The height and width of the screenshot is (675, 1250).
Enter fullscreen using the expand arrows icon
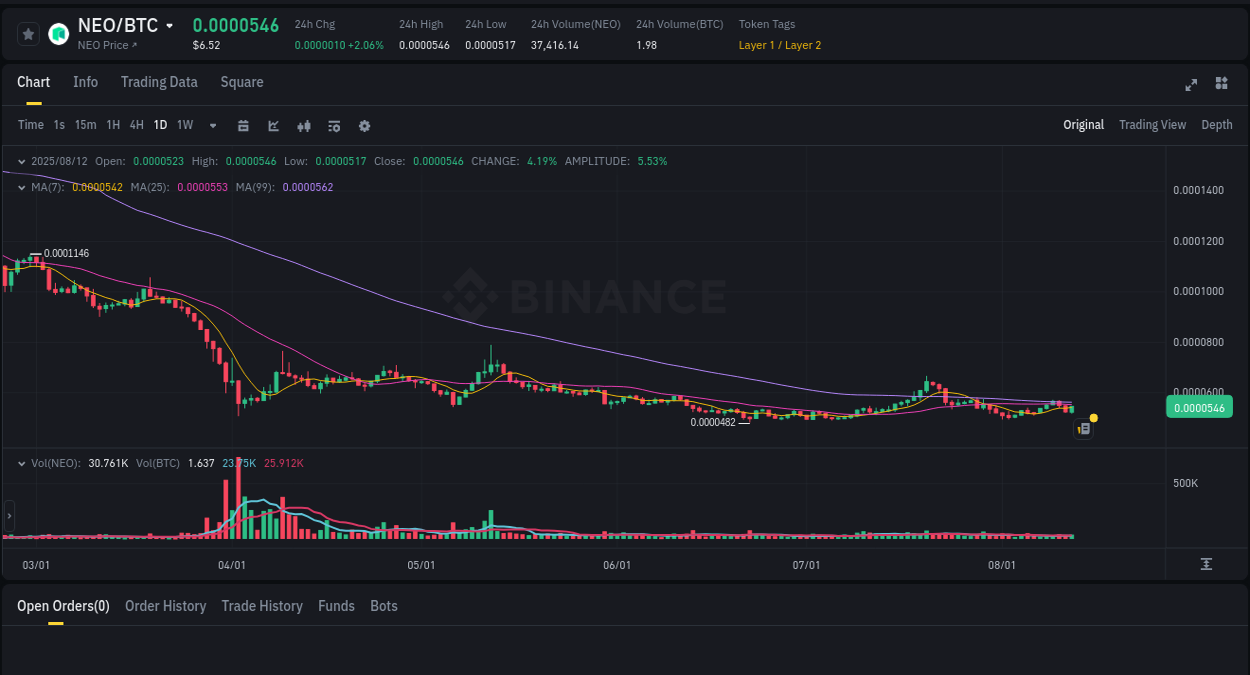(1191, 85)
